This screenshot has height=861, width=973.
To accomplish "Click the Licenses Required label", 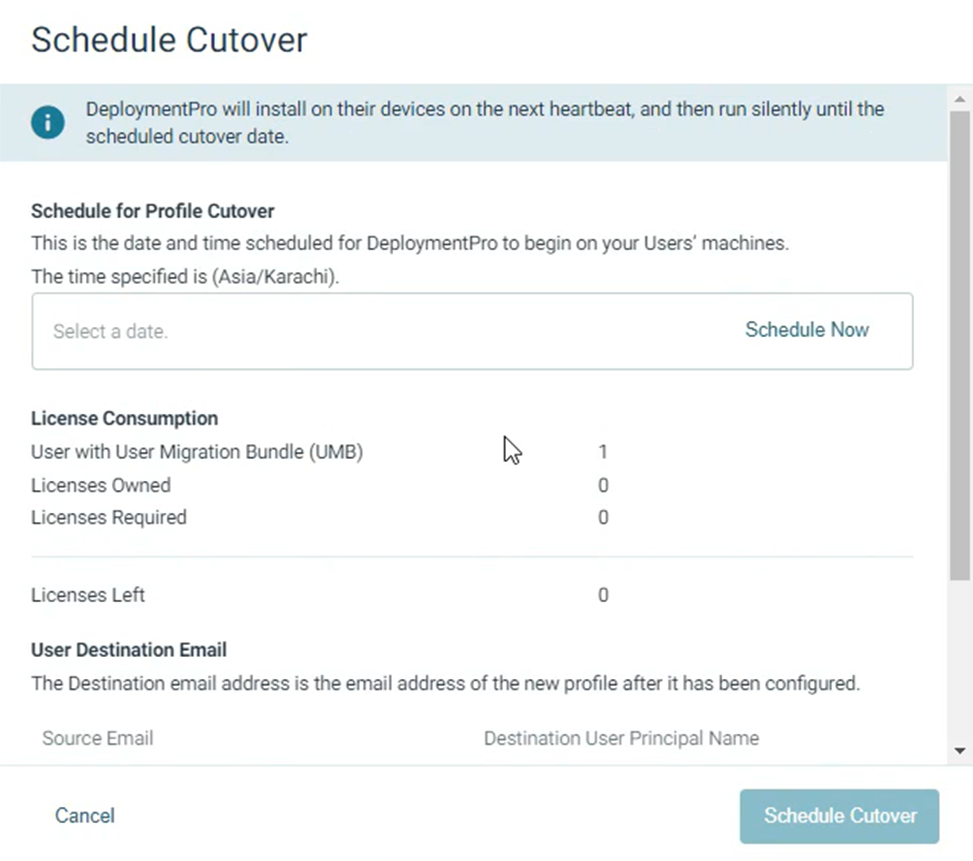I will click(x=109, y=518).
